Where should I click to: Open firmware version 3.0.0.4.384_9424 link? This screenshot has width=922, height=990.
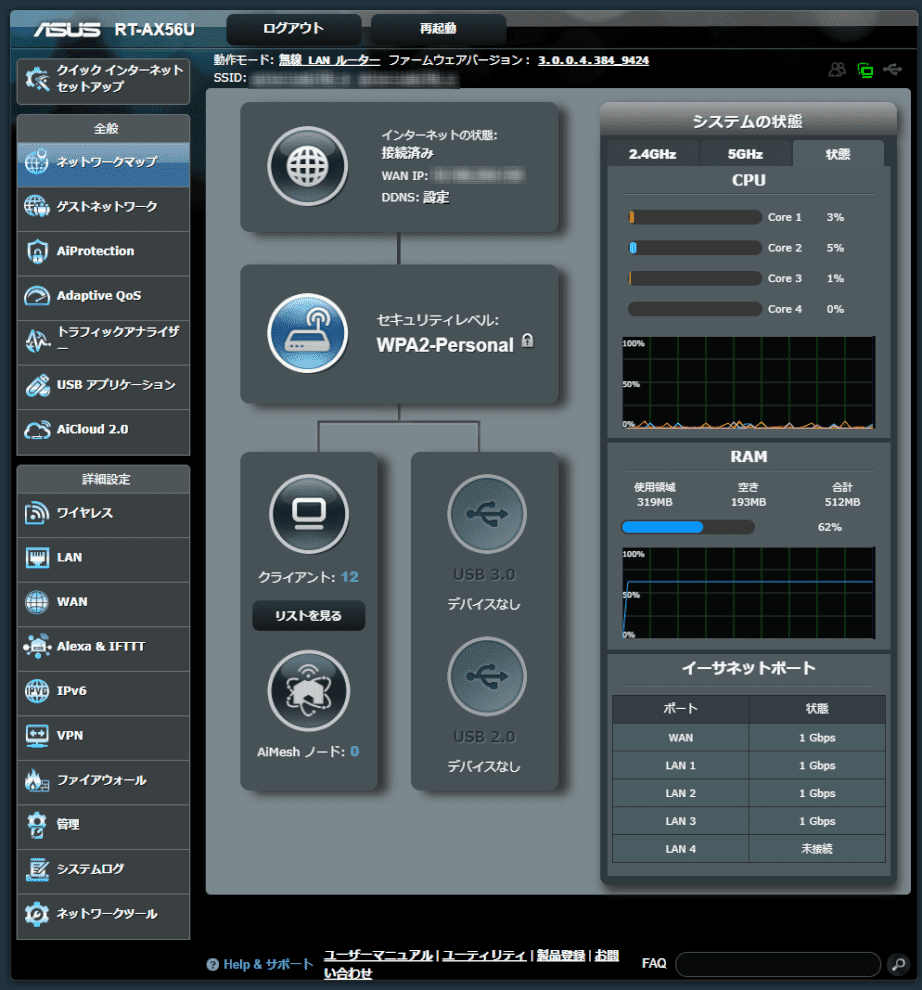[x=594, y=61]
